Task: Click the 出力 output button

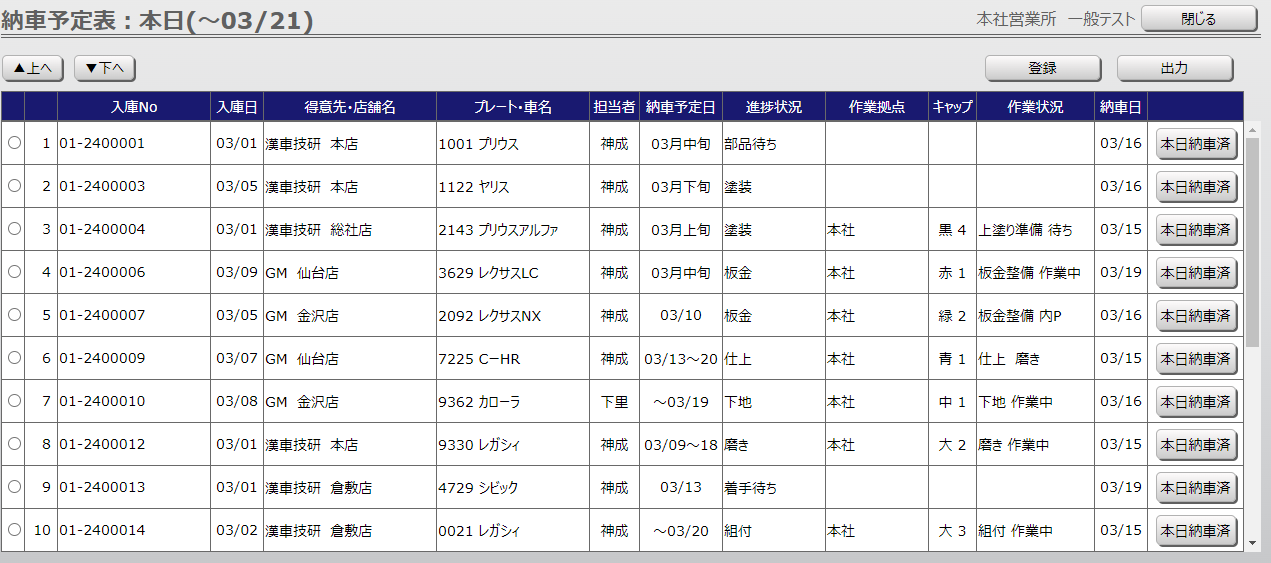Action: coord(1175,68)
